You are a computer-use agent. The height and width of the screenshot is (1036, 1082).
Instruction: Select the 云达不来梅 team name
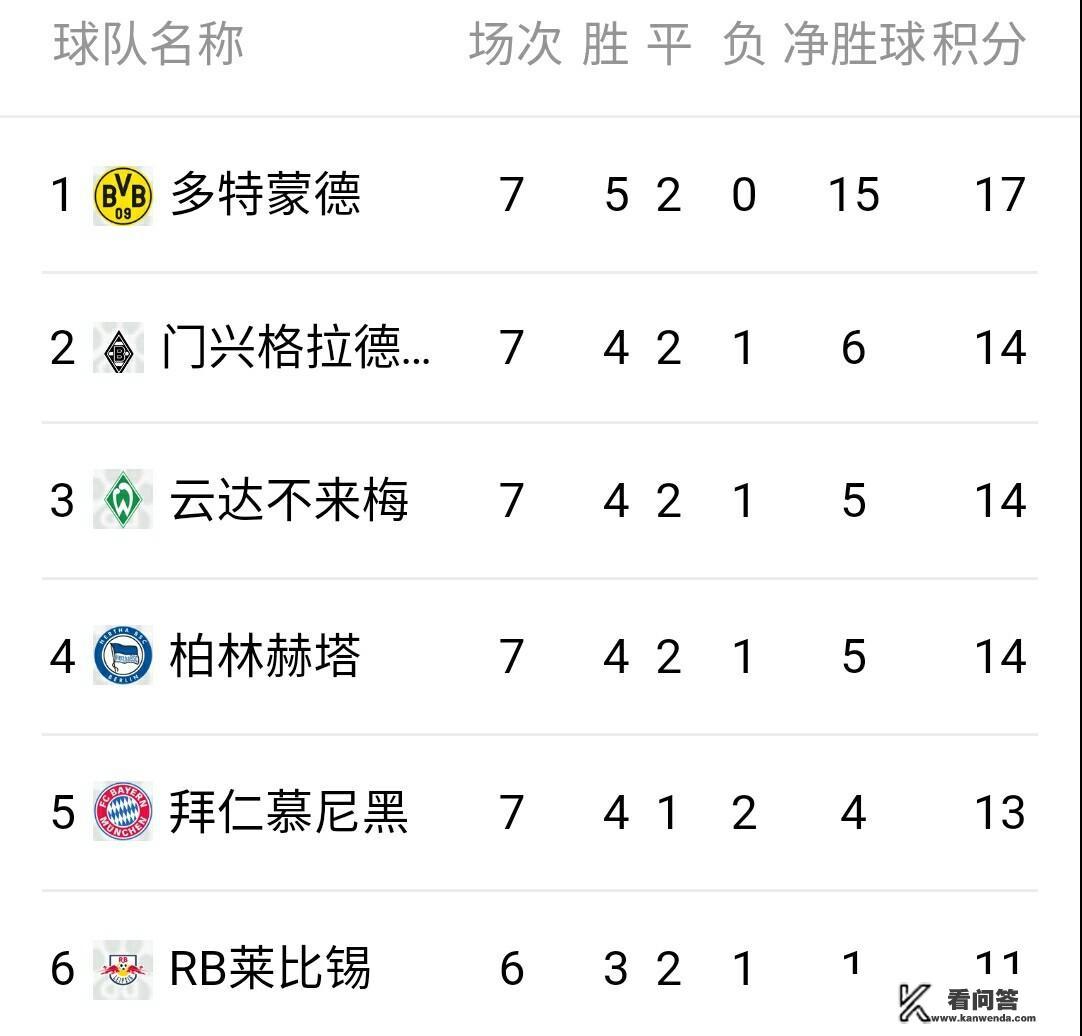(289, 500)
